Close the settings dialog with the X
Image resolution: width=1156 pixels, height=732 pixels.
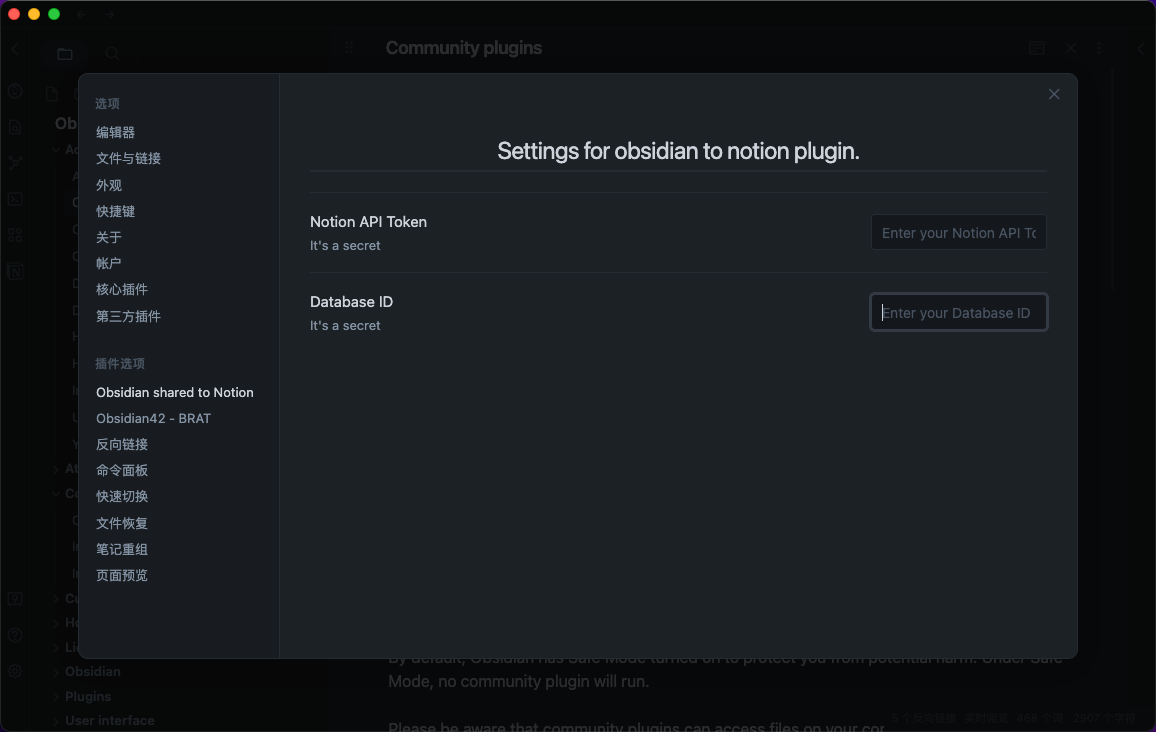point(1054,94)
